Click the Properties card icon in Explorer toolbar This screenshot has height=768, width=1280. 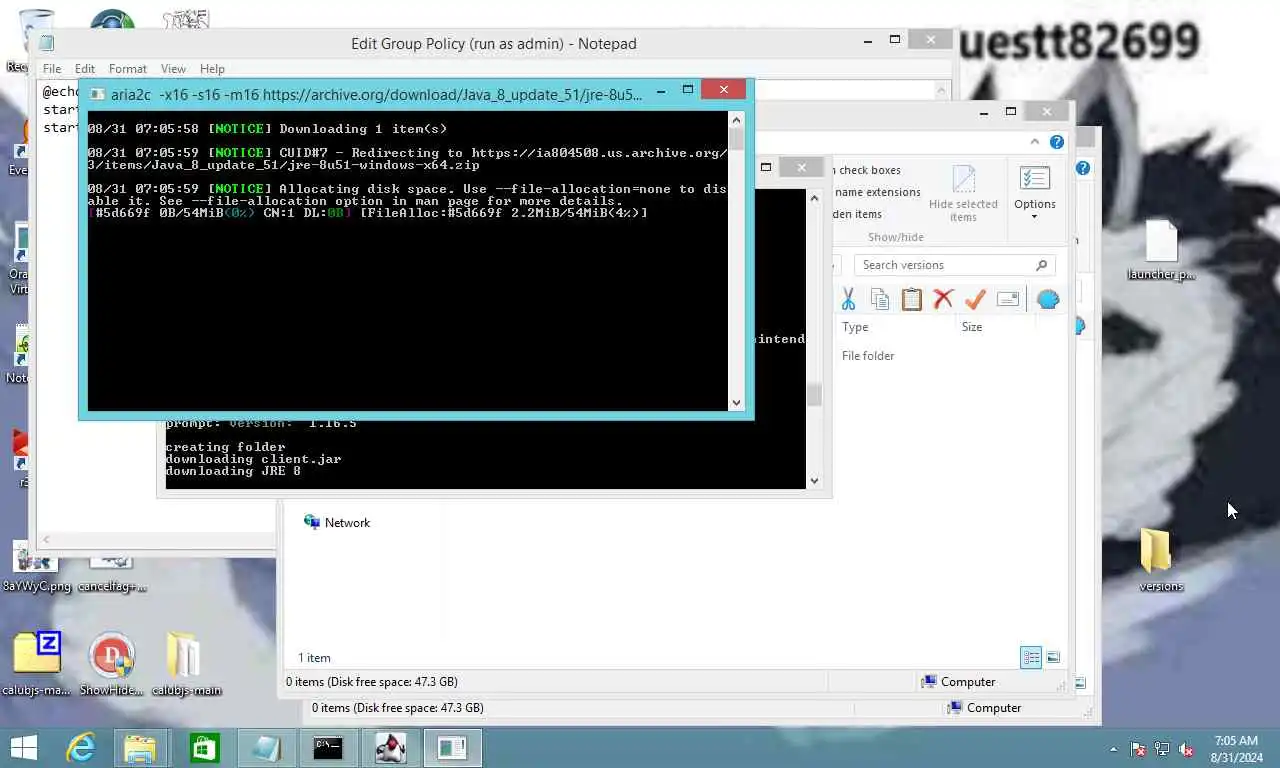point(1008,299)
